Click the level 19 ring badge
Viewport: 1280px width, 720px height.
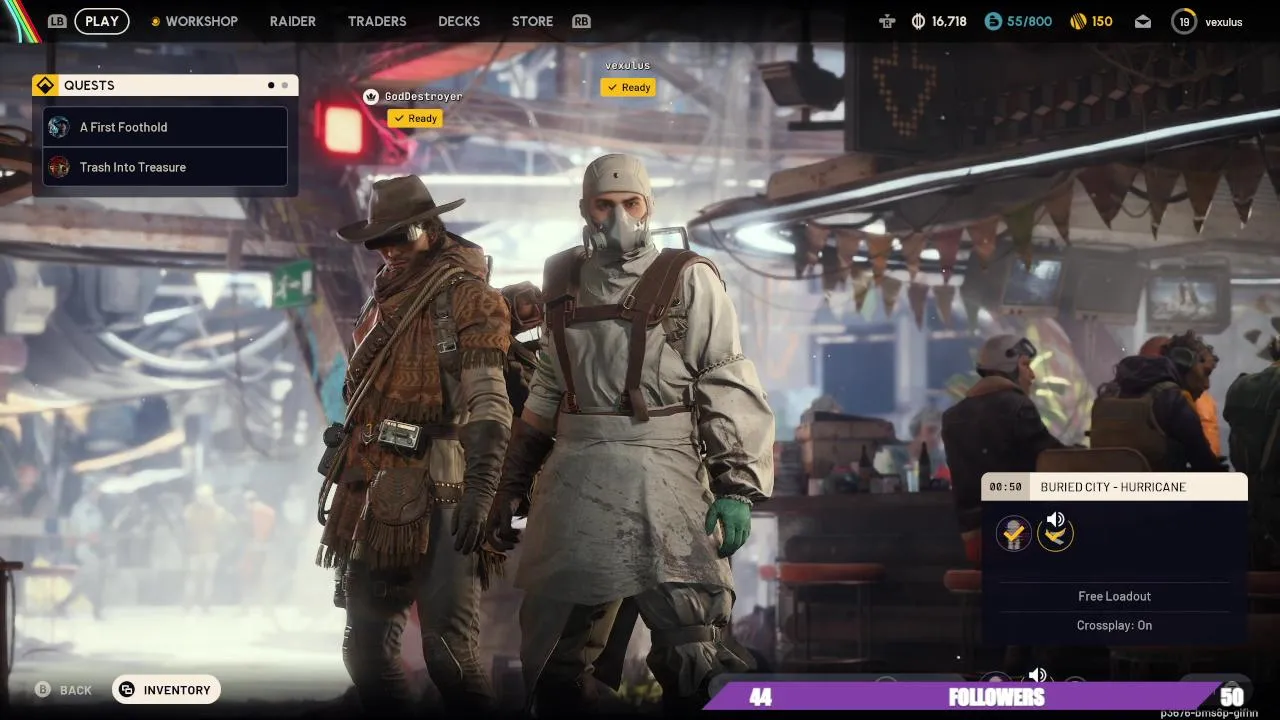[x=1184, y=21]
